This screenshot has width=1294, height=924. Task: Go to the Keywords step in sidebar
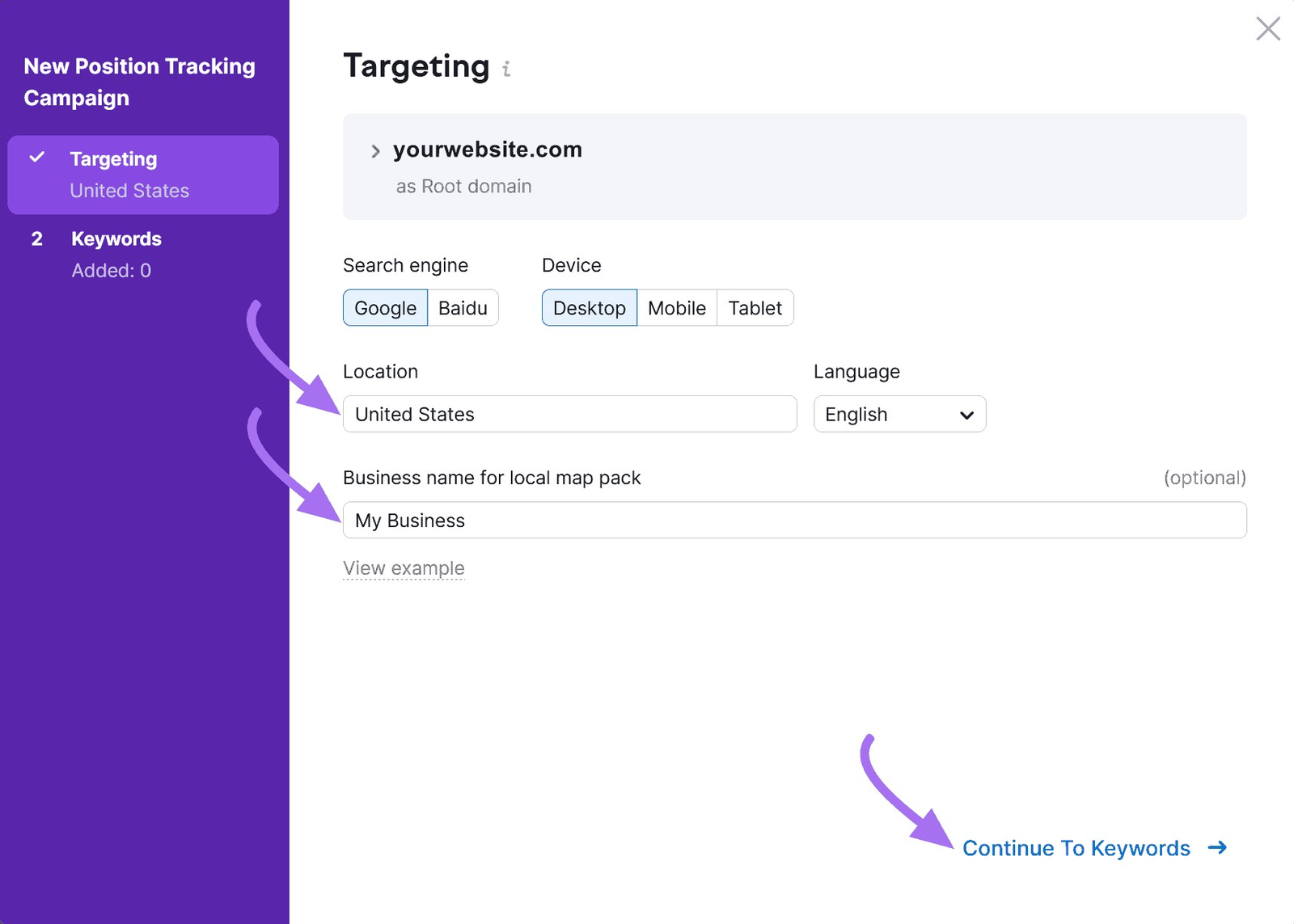coord(116,238)
